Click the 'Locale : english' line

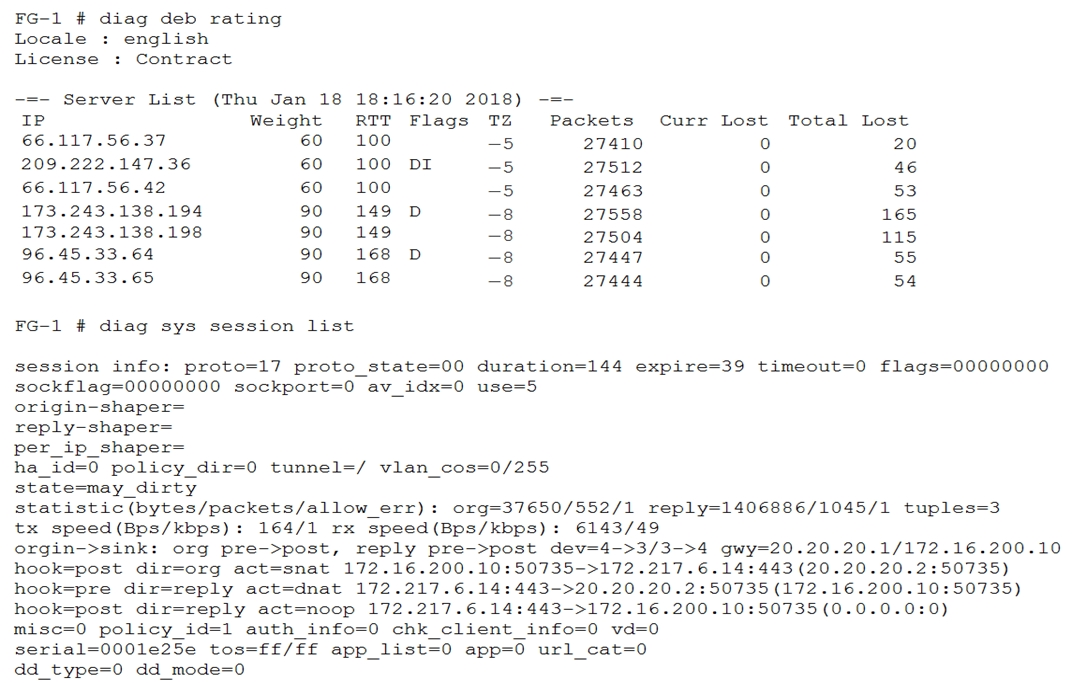click(x=111, y=39)
